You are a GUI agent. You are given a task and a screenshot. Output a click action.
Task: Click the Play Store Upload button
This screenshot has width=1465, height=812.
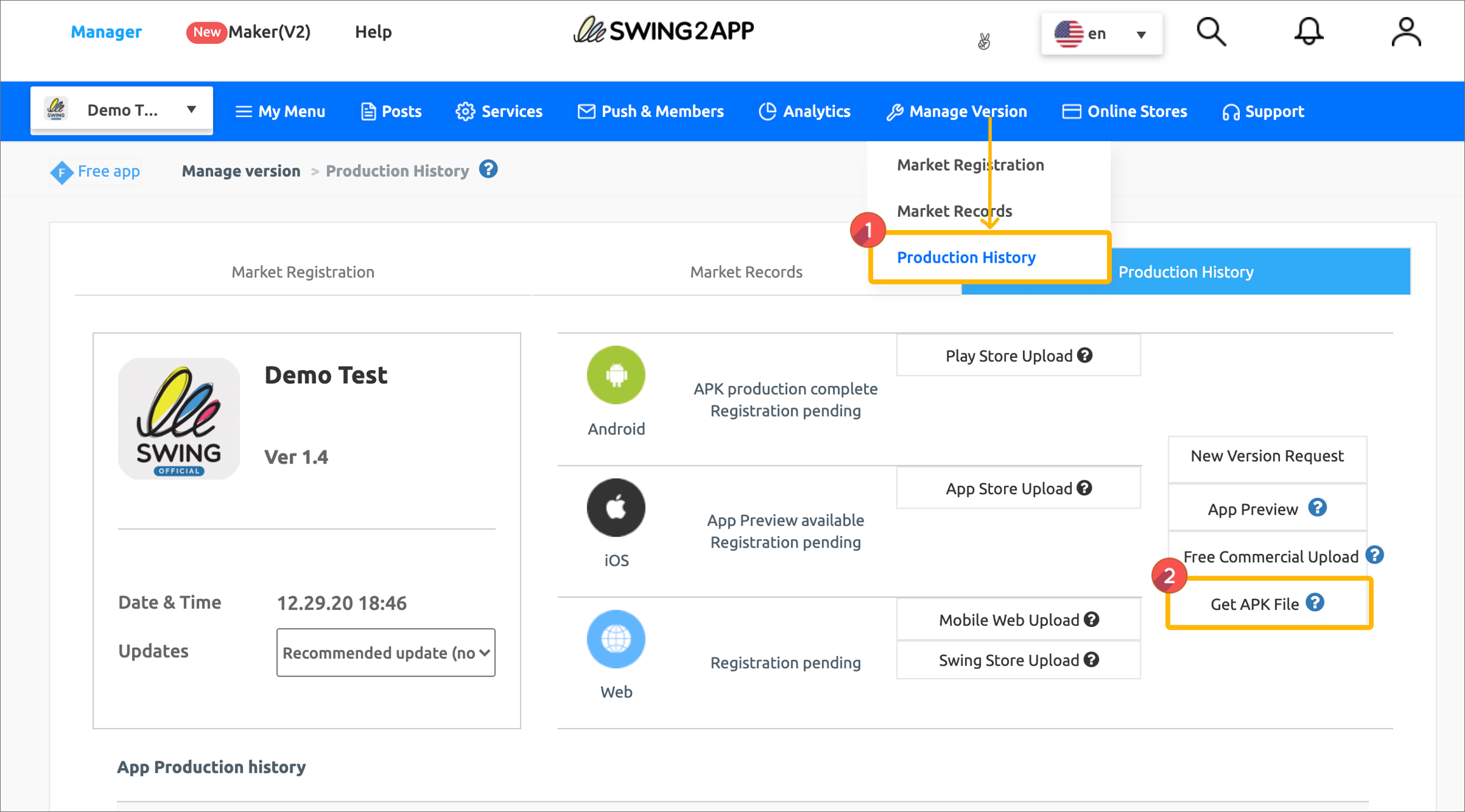[1017, 355]
